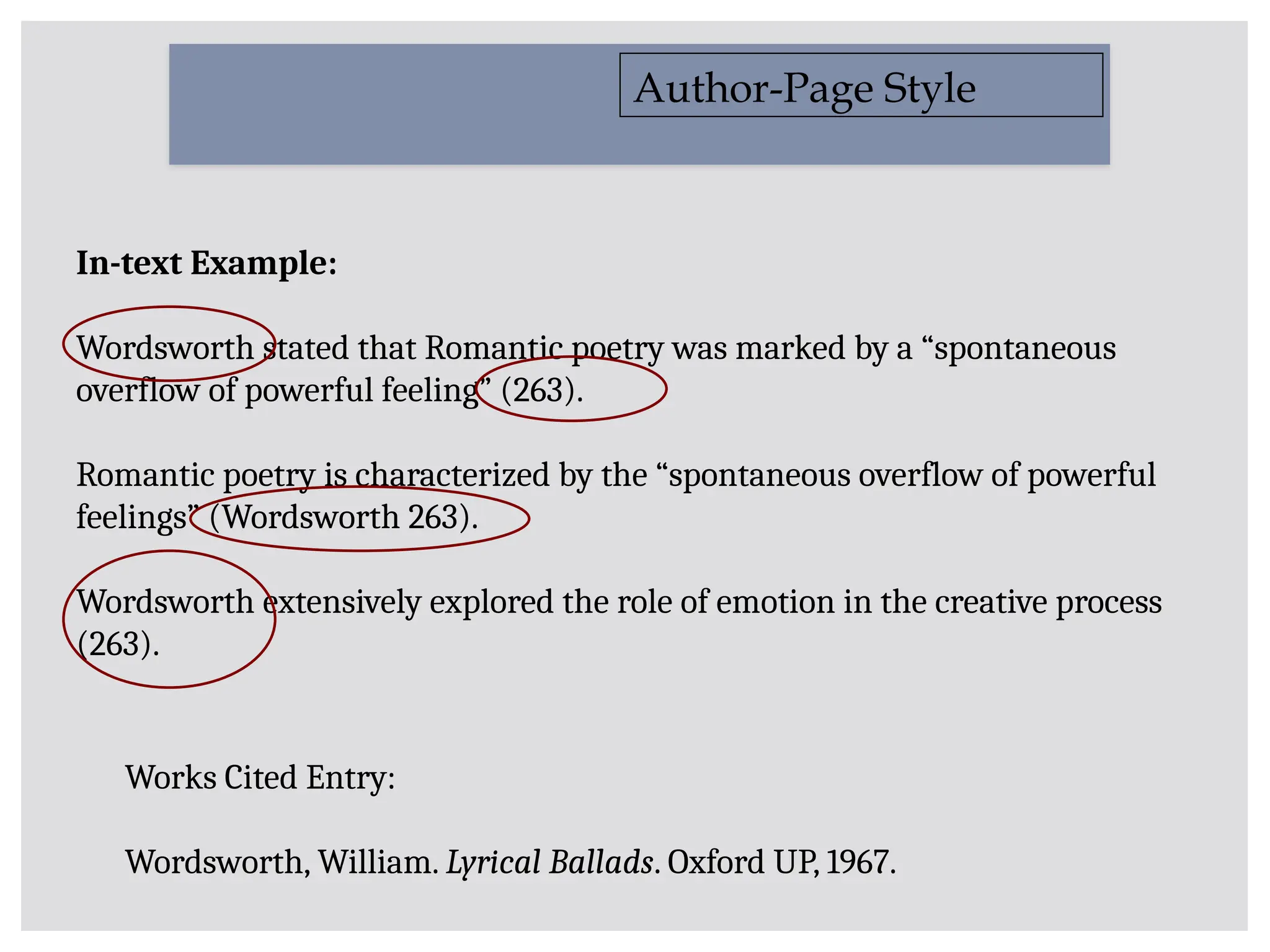Click the italic title 'Lyrical Ballads'

click(549, 862)
